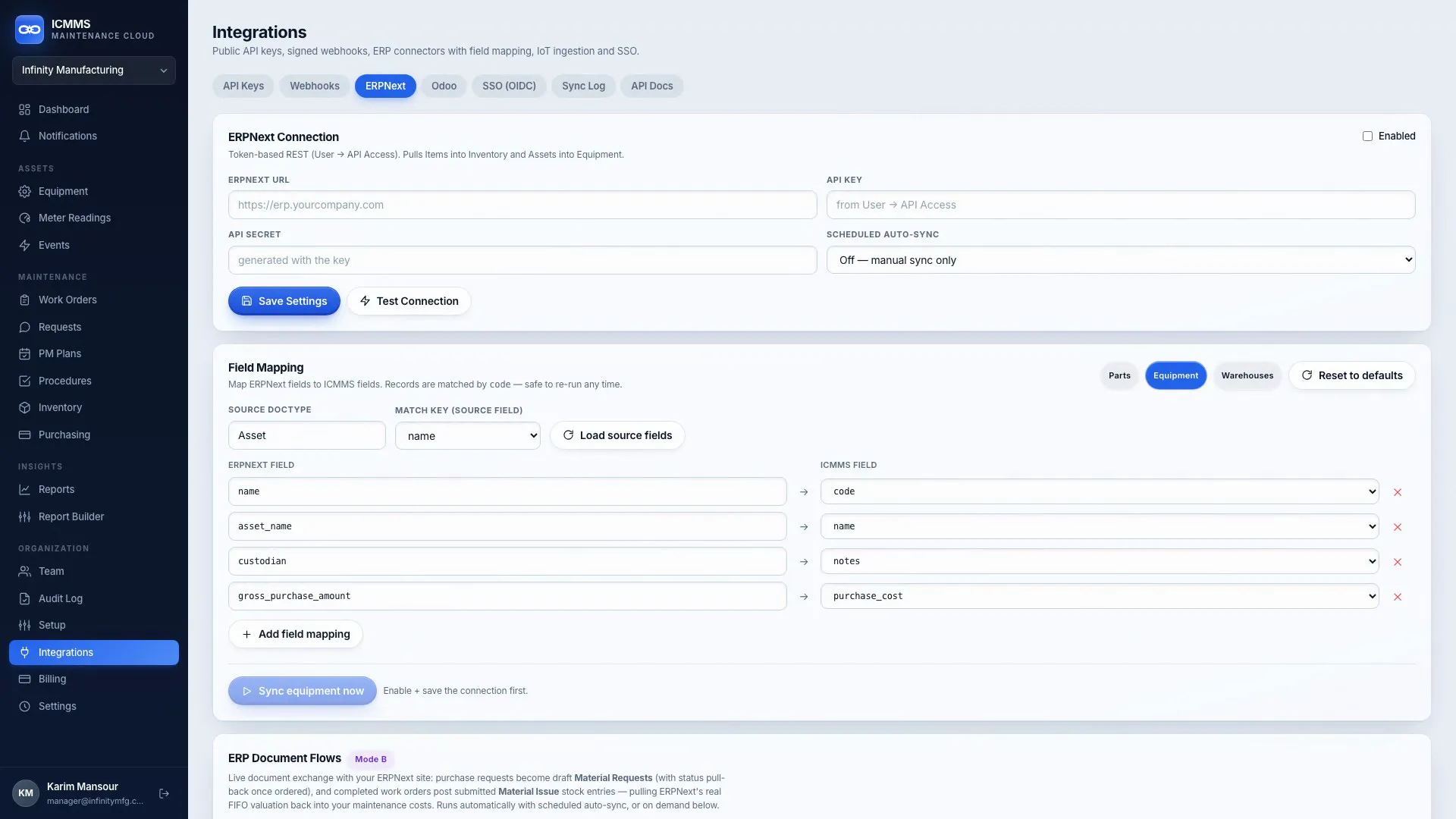
Task: Open Team people icon
Action: click(x=24, y=572)
